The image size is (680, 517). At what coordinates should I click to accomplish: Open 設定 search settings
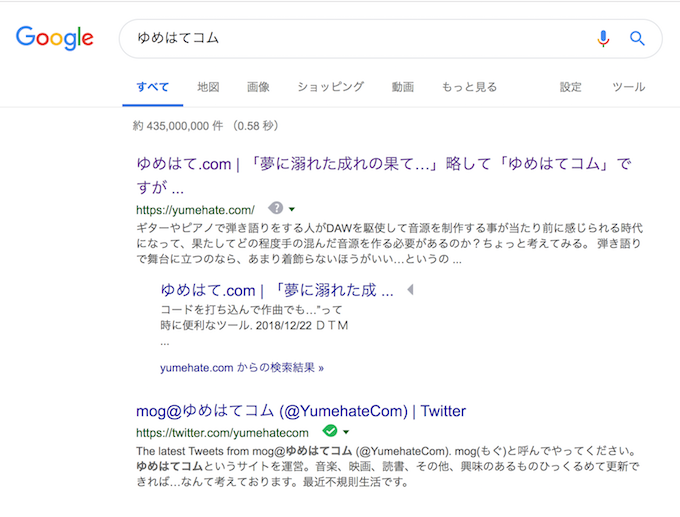[570, 87]
